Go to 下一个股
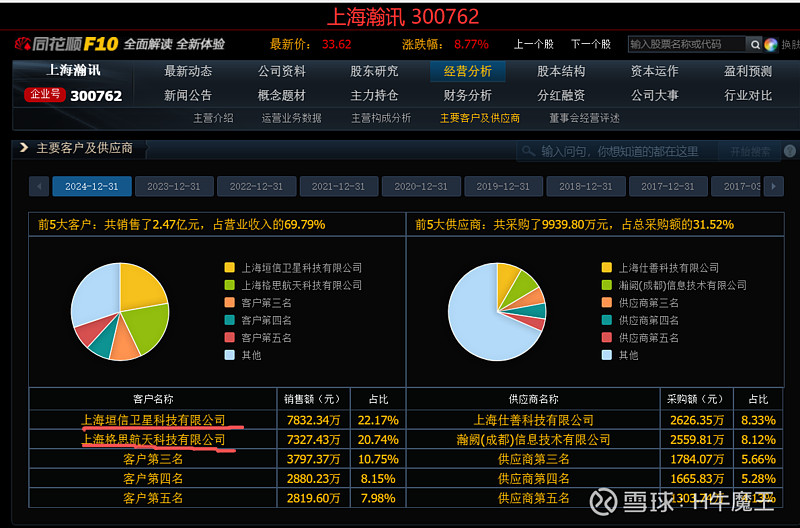The image size is (800, 528). [591, 44]
